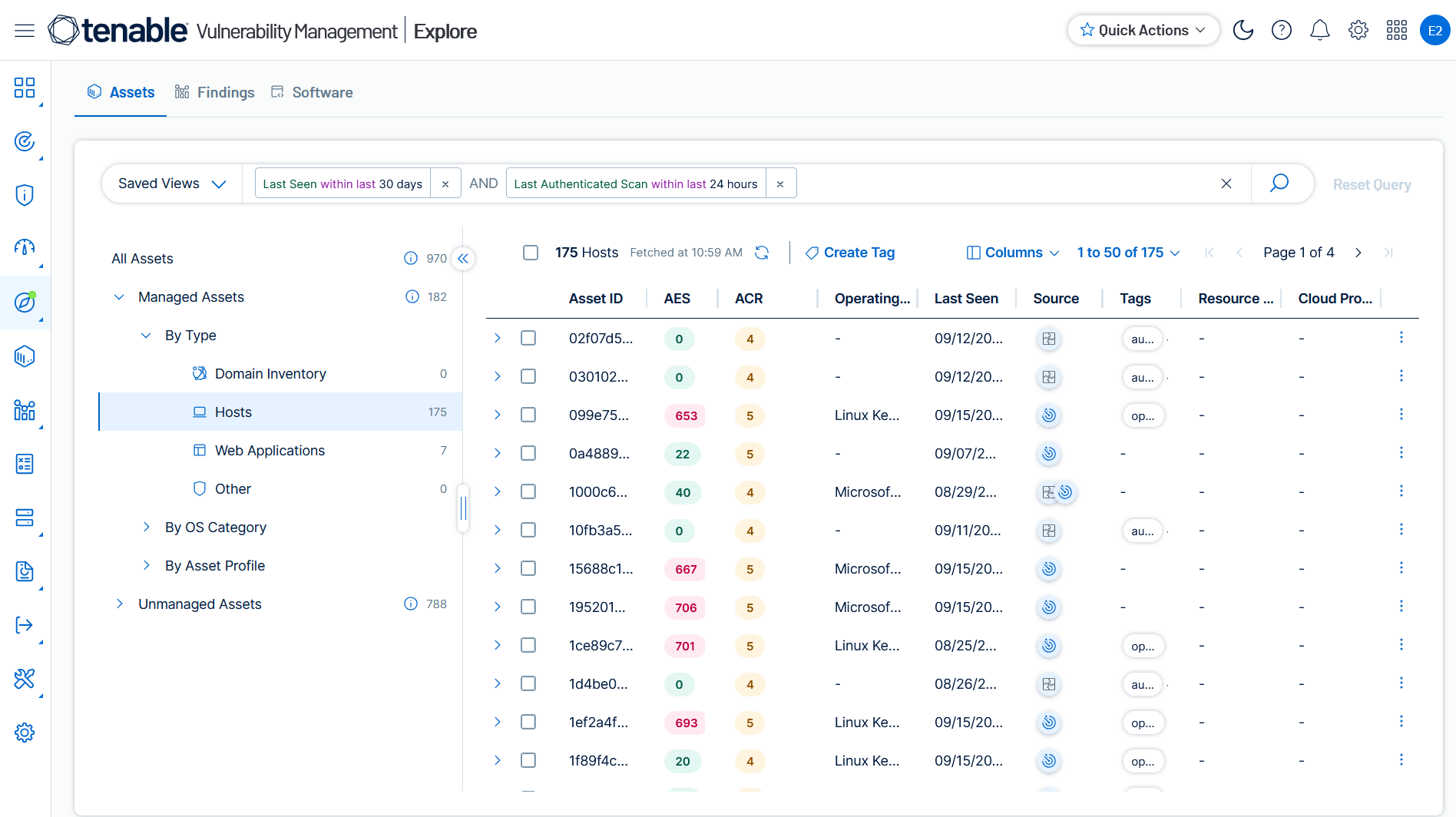
Task: Open the 1 to 50 of 175 dropdown
Action: click(1128, 253)
